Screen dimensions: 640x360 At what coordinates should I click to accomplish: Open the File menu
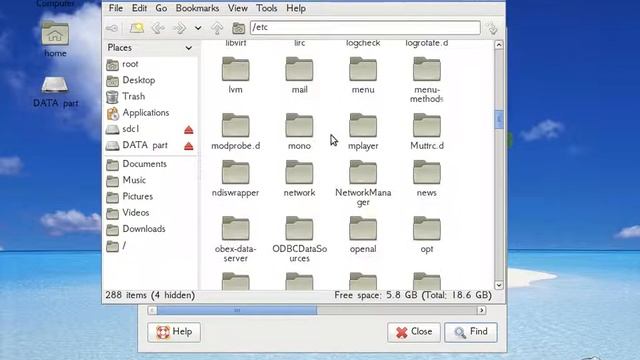click(x=116, y=8)
